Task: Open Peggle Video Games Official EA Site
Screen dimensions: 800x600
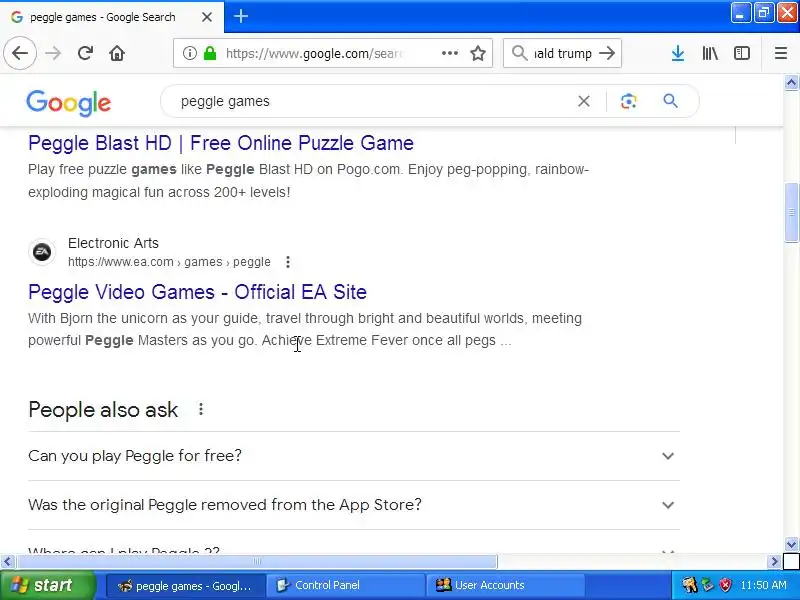Action: click(x=197, y=292)
